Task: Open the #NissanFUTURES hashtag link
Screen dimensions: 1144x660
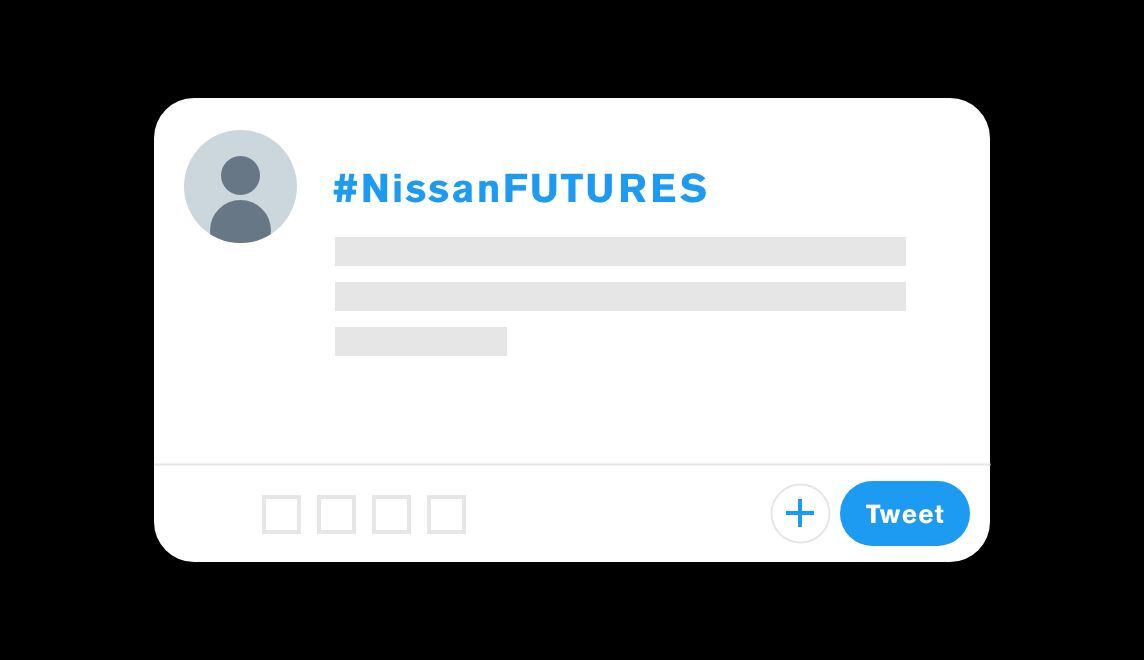Action: [520, 188]
